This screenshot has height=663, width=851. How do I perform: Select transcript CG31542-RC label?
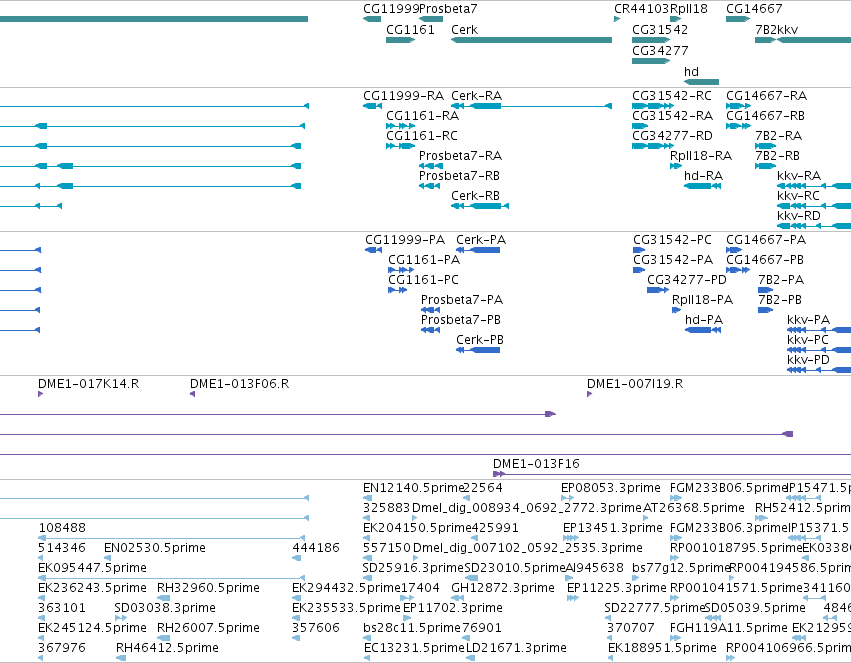click(x=671, y=96)
